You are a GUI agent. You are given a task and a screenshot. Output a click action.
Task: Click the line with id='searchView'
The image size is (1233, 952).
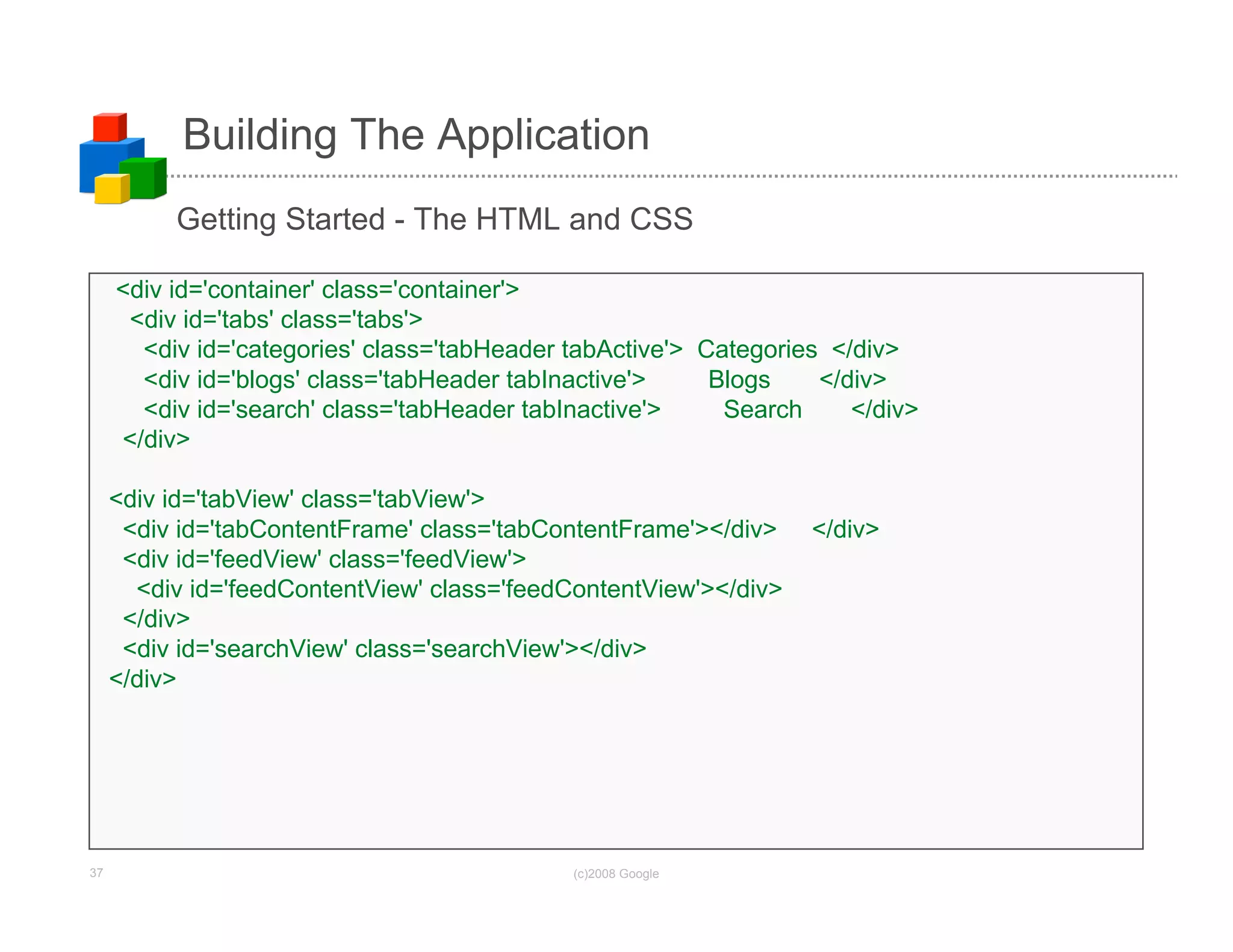tap(385, 649)
